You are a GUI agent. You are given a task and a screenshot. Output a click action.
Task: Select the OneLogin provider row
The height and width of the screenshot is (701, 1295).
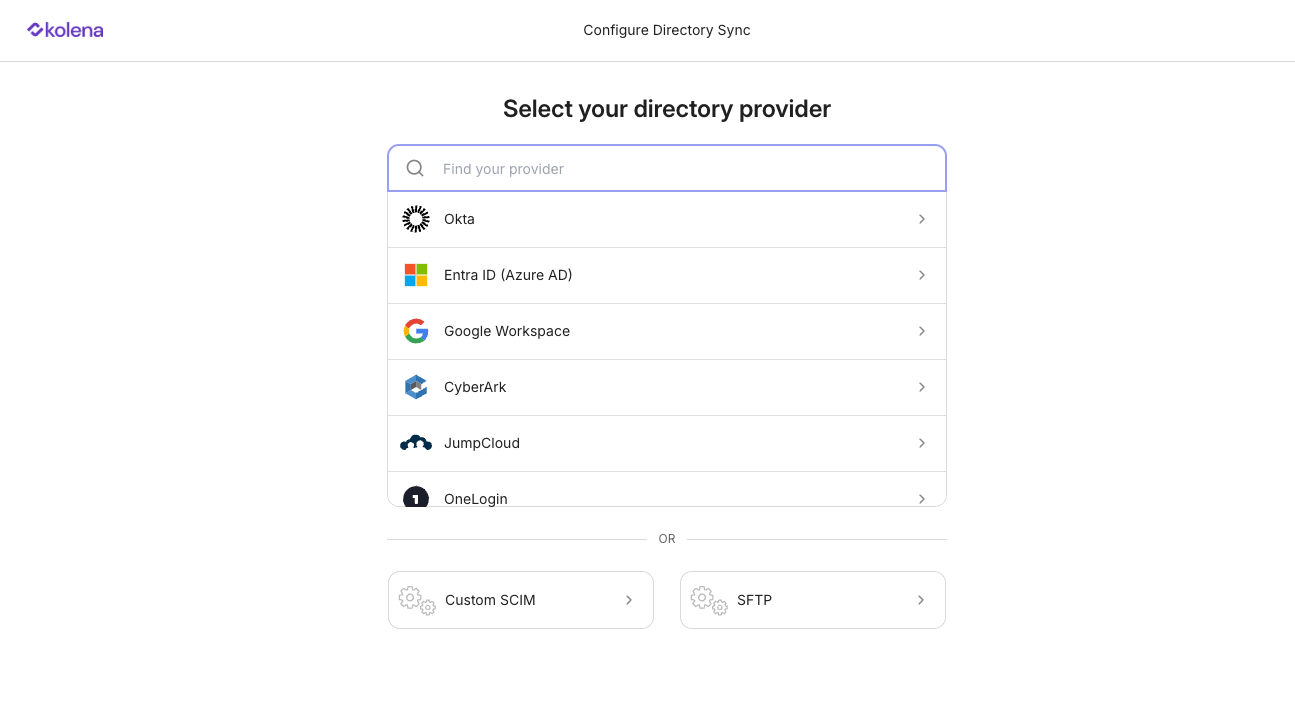click(x=667, y=497)
